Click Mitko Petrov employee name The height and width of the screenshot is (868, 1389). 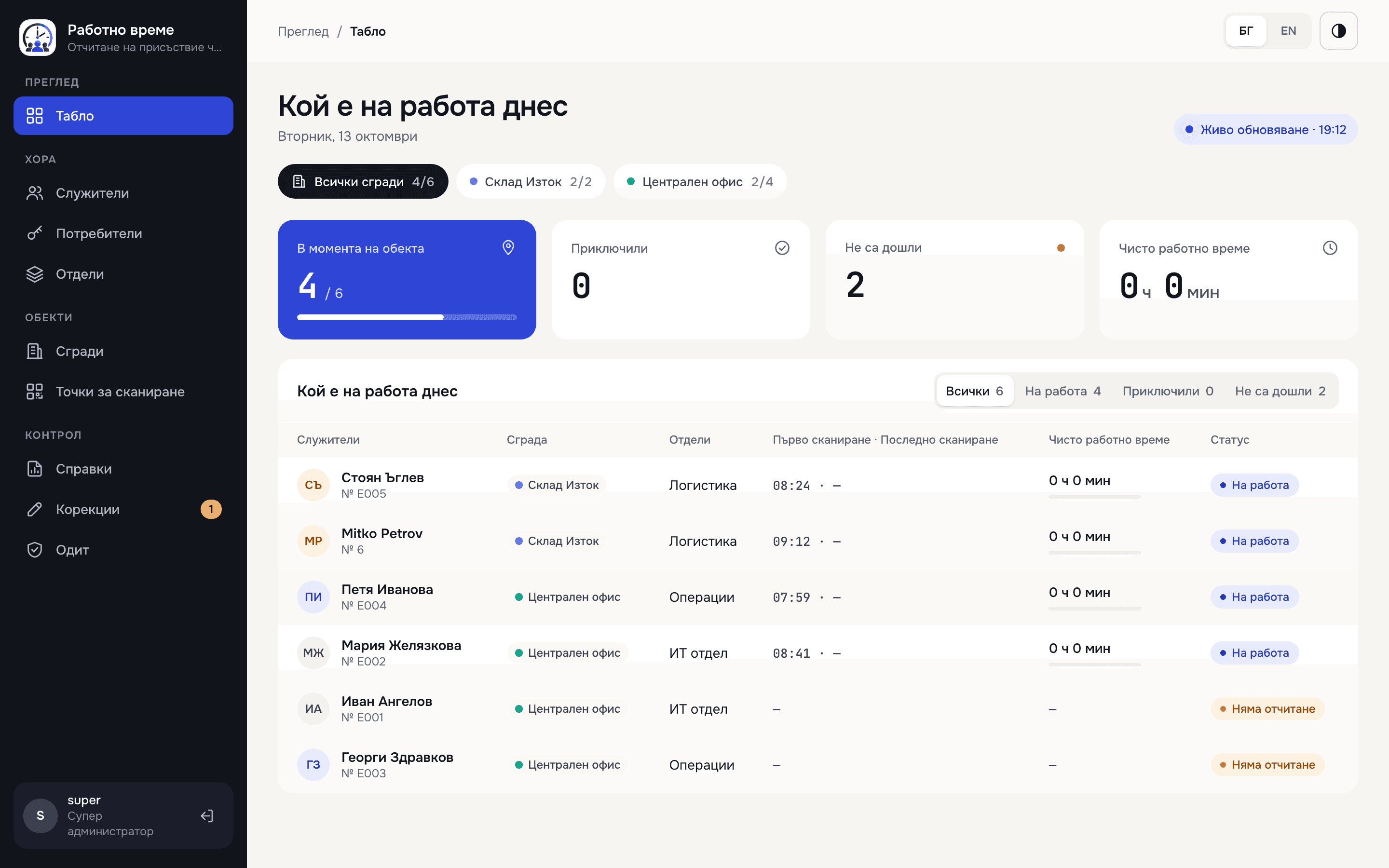(x=381, y=533)
